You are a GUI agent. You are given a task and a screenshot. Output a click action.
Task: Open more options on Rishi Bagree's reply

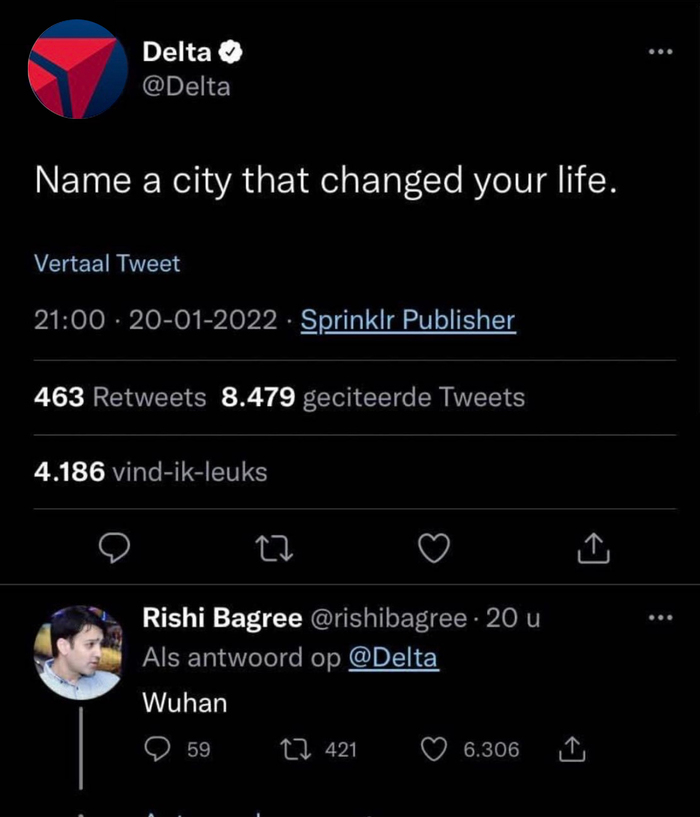coord(659,618)
